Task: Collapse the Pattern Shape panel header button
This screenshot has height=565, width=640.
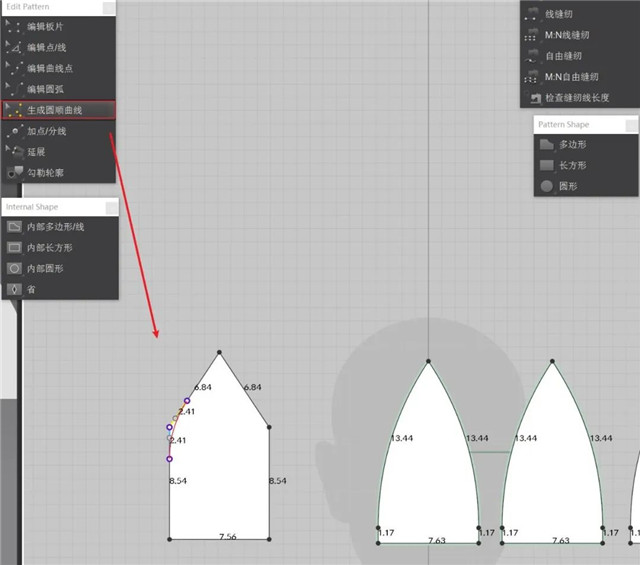Action: 626,125
